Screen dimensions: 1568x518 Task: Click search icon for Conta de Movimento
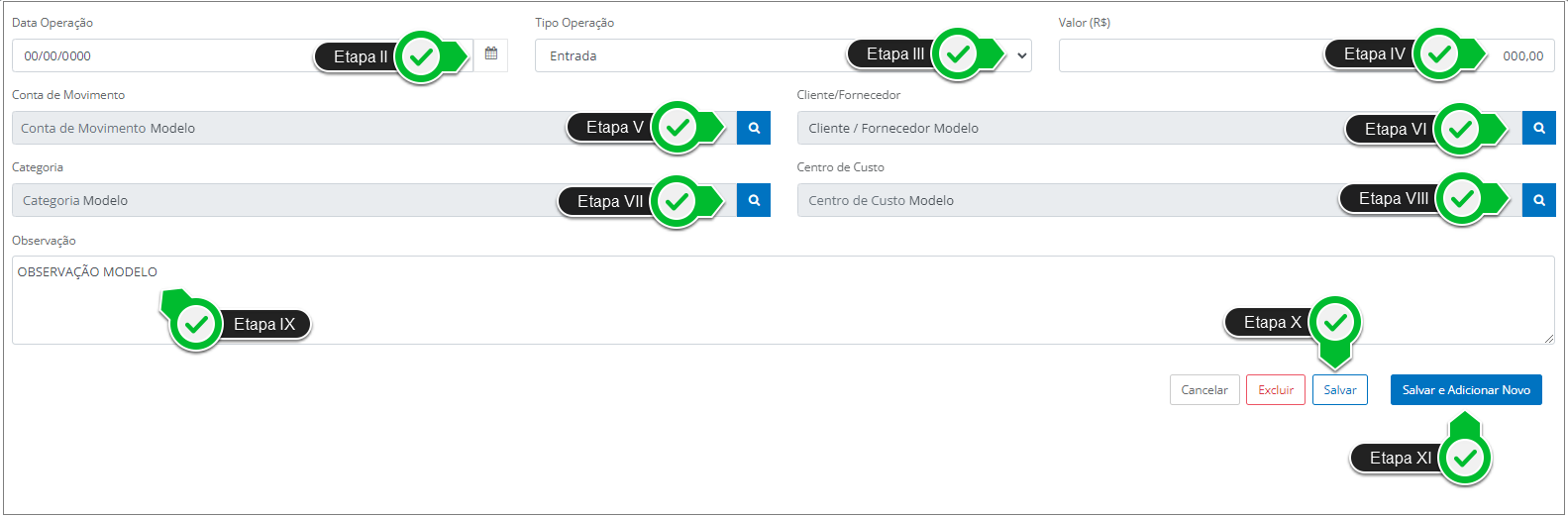point(754,128)
